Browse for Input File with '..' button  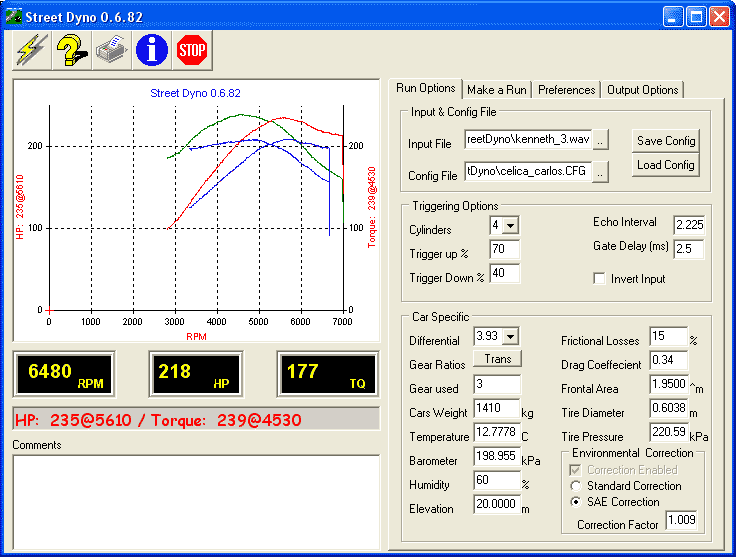(x=600, y=140)
